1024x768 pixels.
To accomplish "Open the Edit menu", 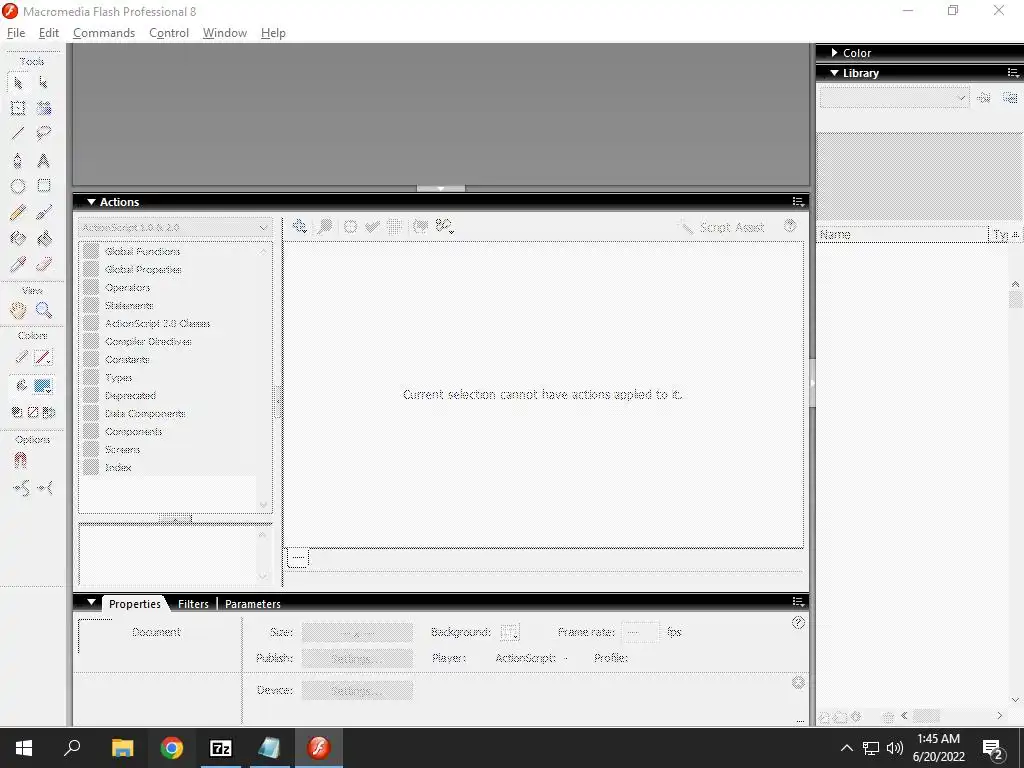I will point(49,33).
